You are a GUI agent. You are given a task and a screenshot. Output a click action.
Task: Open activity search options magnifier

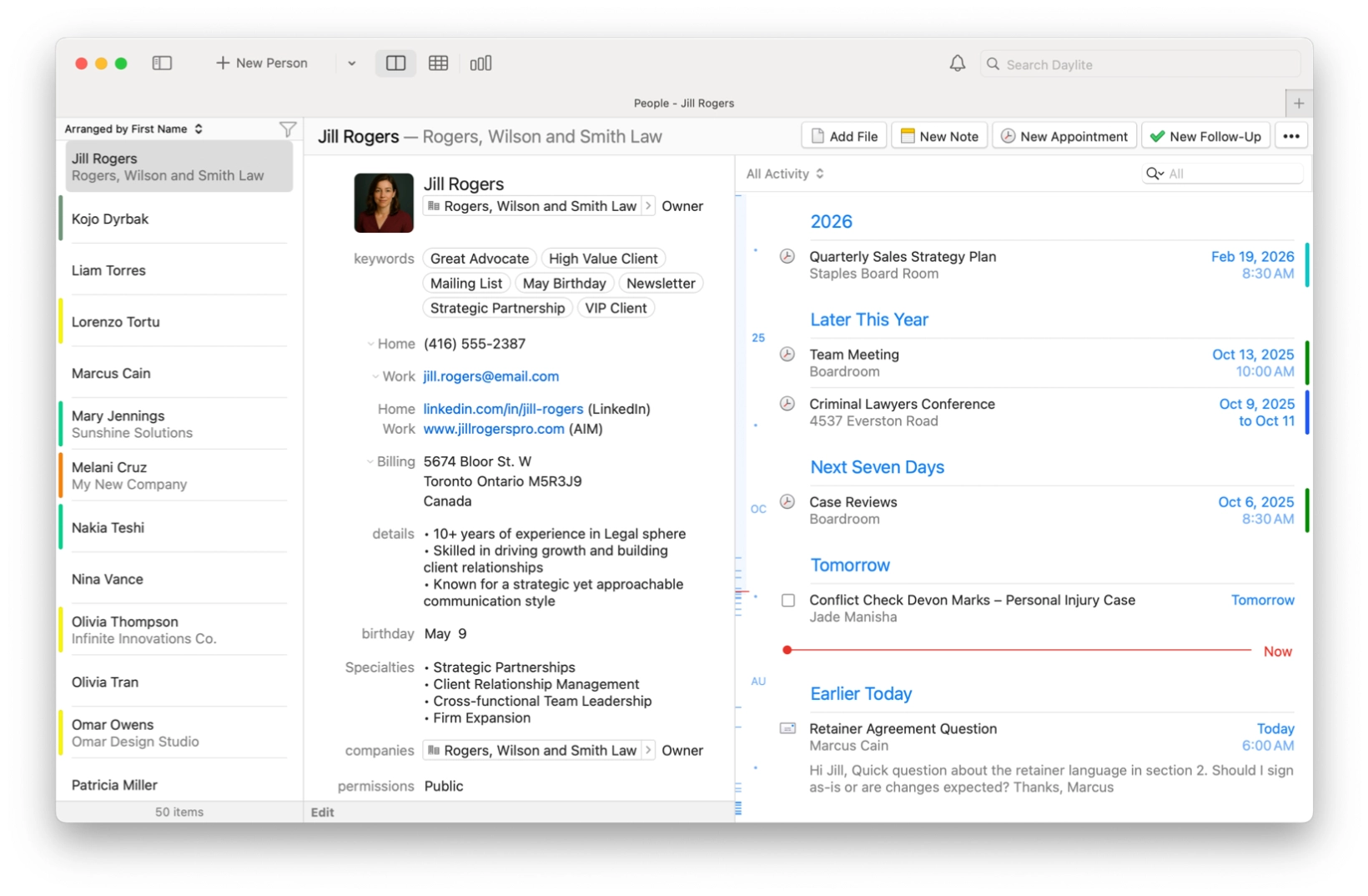tap(1154, 174)
